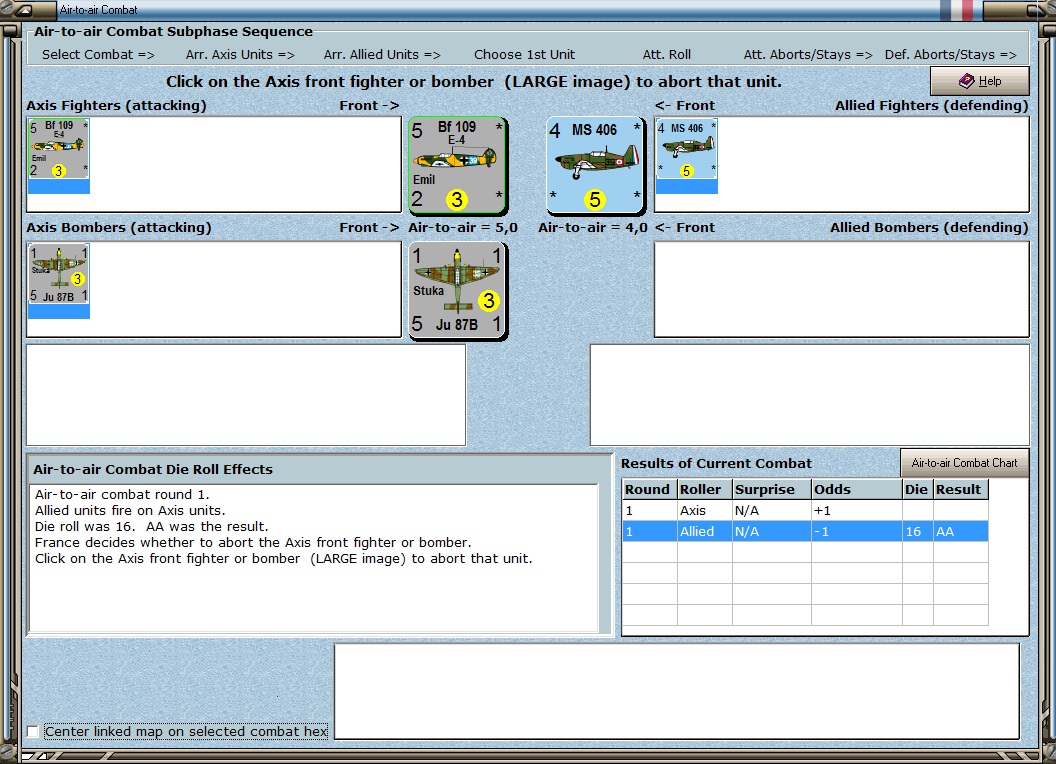Image resolution: width=1056 pixels, height=764 pixels.
Task: Click the large MS 406 Allied fighter counter
Action: click(x=595, y=165)
